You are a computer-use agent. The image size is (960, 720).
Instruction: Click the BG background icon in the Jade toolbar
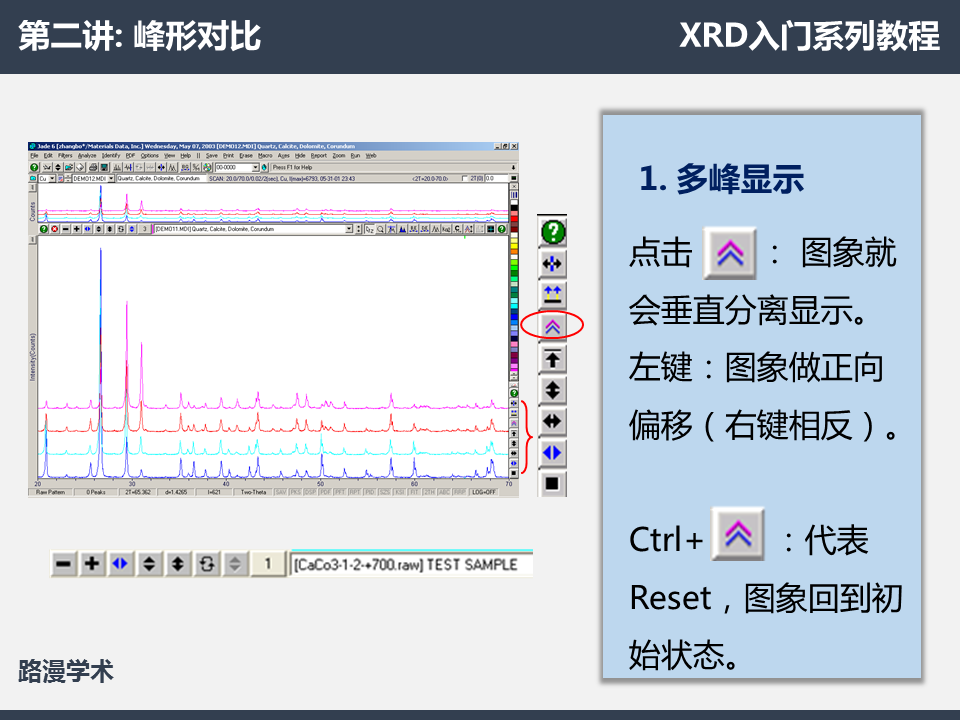(x=185, y=167)
